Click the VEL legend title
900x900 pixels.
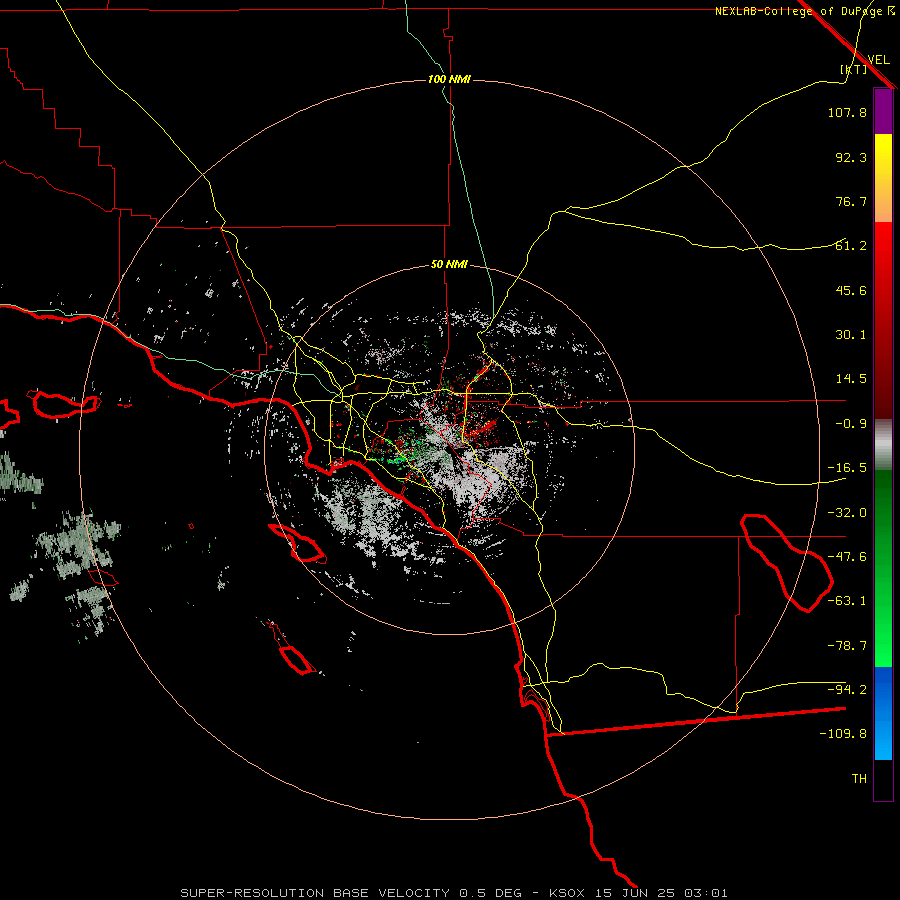[x=878, y=60]
